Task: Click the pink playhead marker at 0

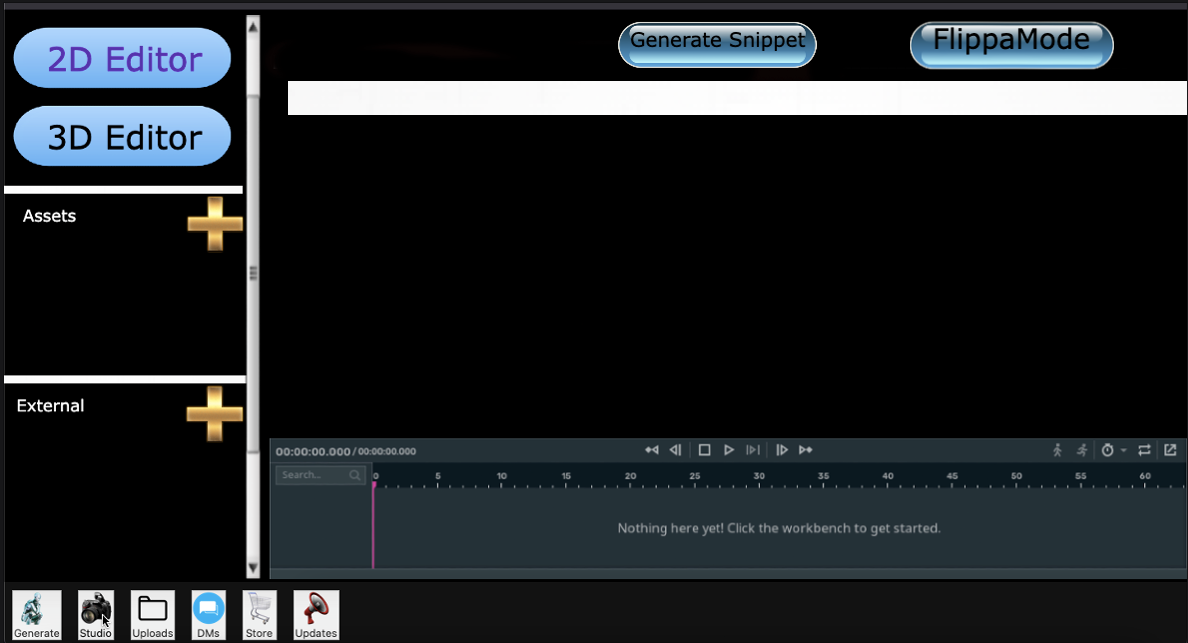Action: coord(374,485)
